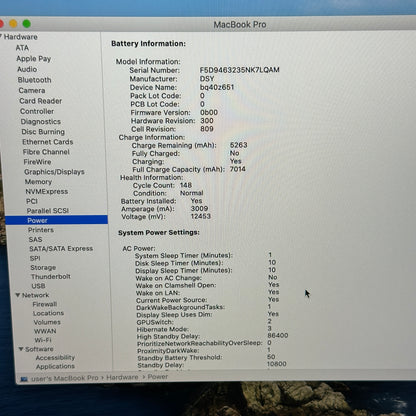Click the condition value Normal
The image size is (416, 416).
pyautogui.click(x=191, y=193)
